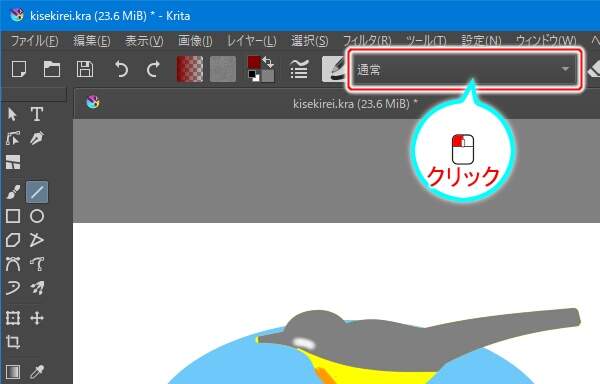Select the Transform tool
Viewport: 600px width, 384px height.
click(x=13, y=318)
